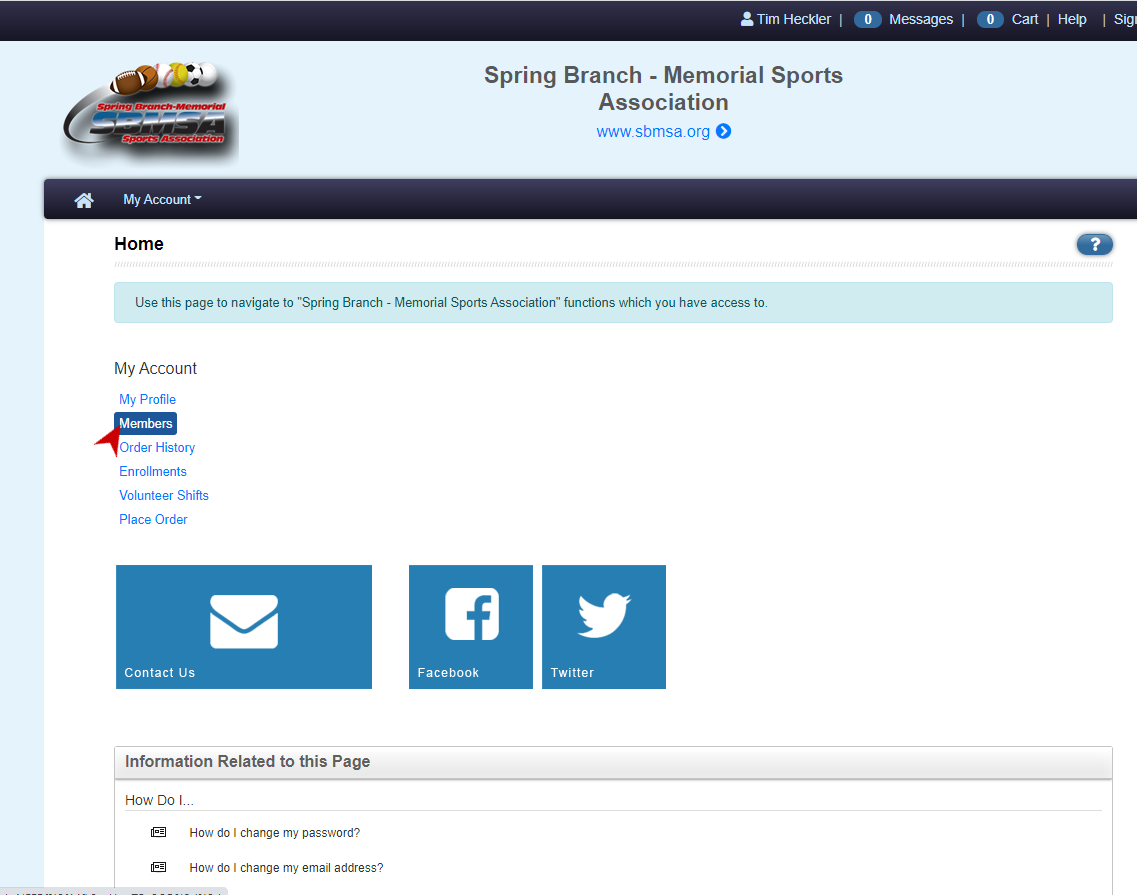
Task: Click Messages in the top bar
Action: click(x=921, y=19)
